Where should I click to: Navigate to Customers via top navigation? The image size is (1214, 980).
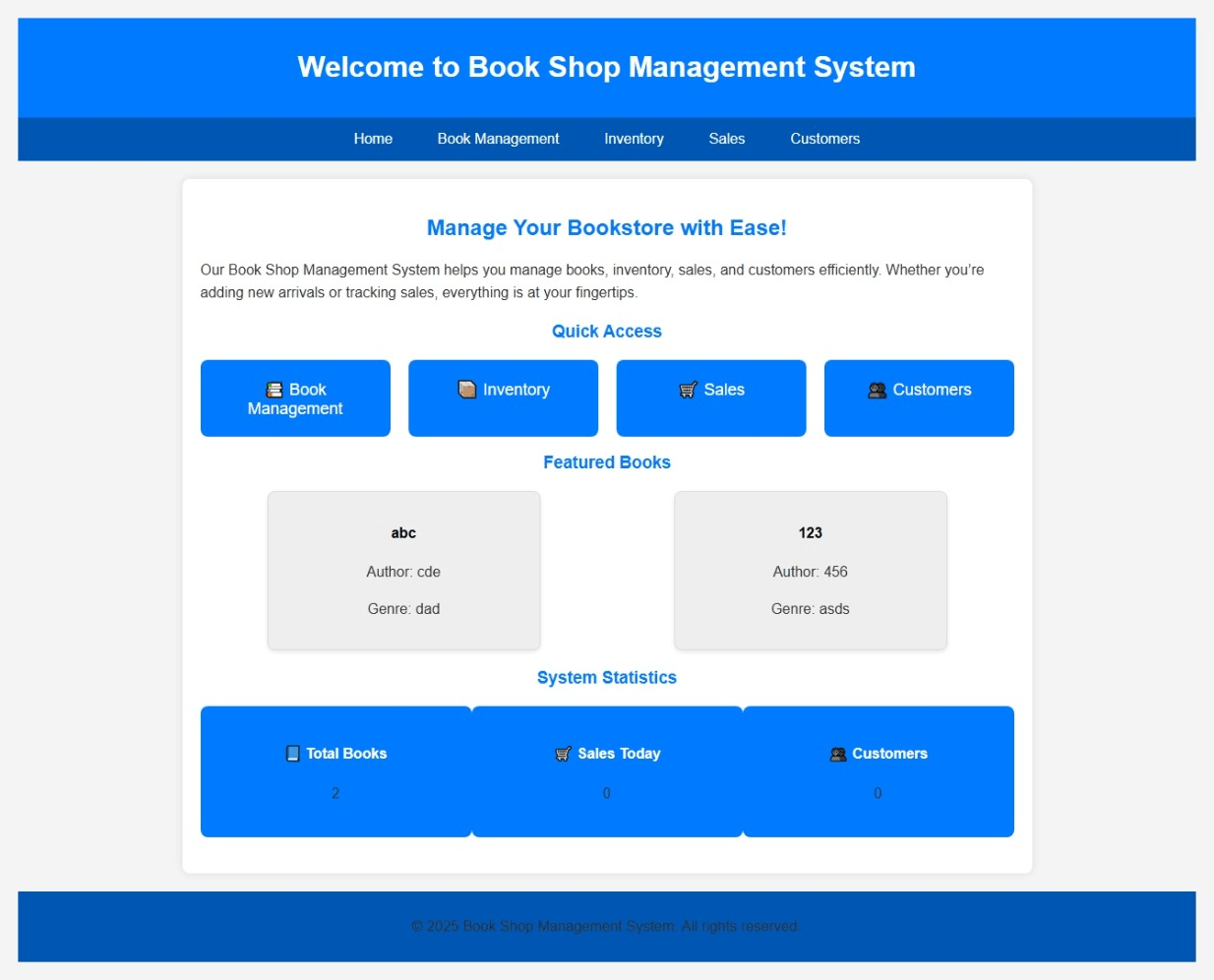point(824,139)
